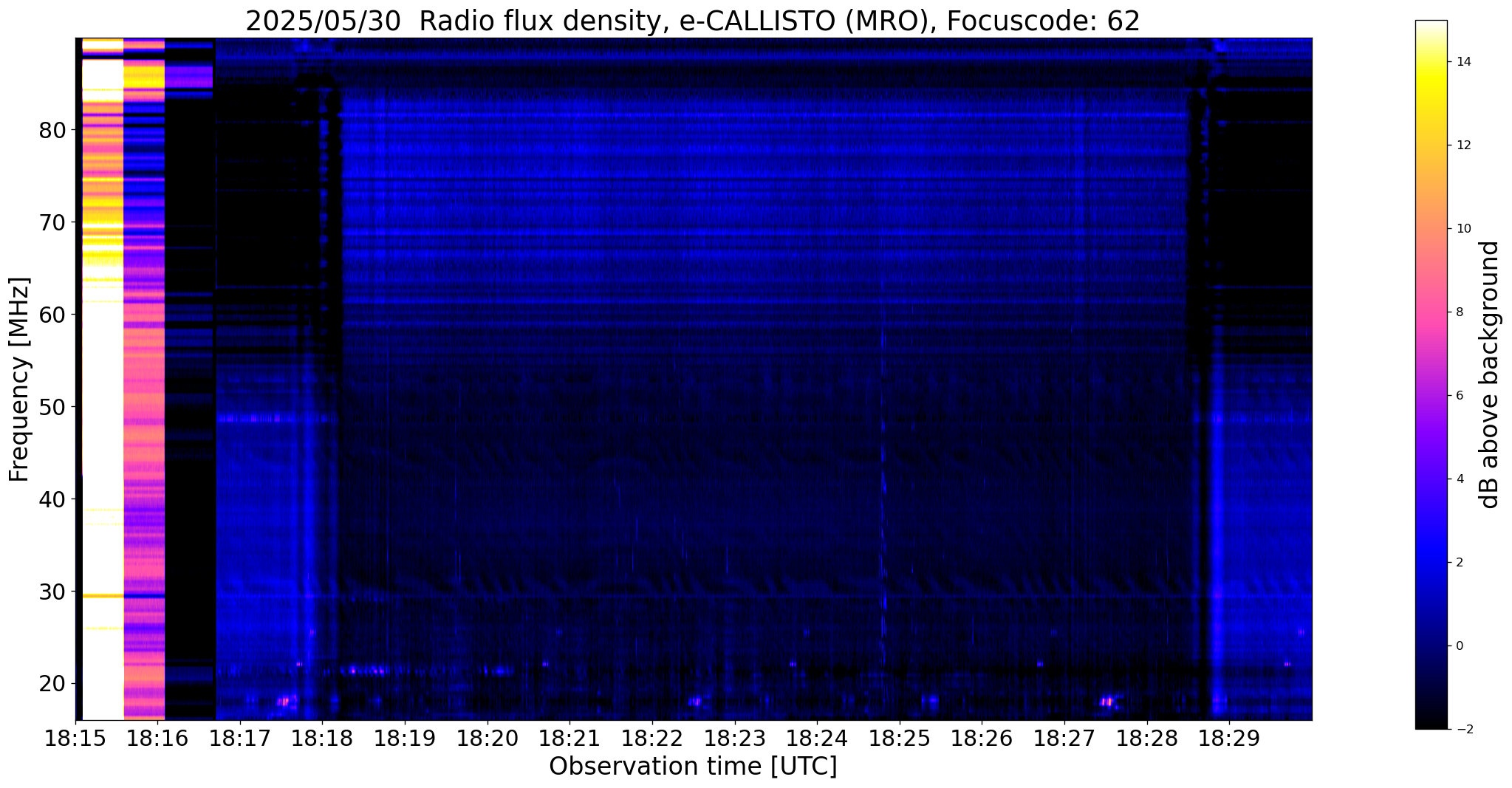Click the 'dB above background' colorbar label
This screenshot has width=1512, height=788.
[x=1490, y=374]
